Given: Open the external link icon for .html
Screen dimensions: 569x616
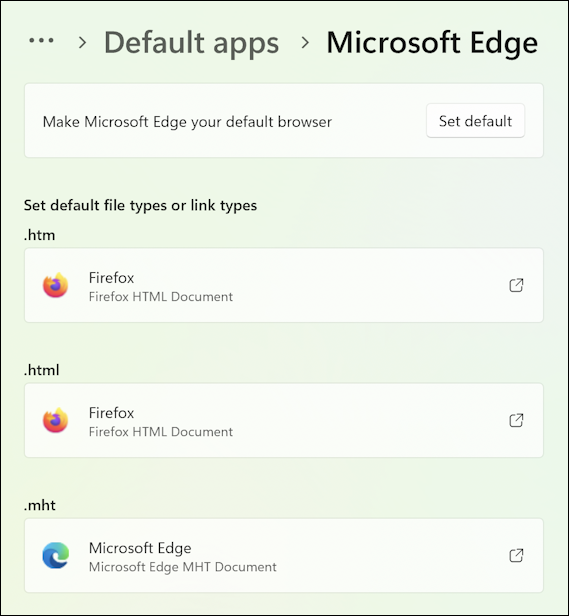Looking at the screenshot, I should (516, 420).
